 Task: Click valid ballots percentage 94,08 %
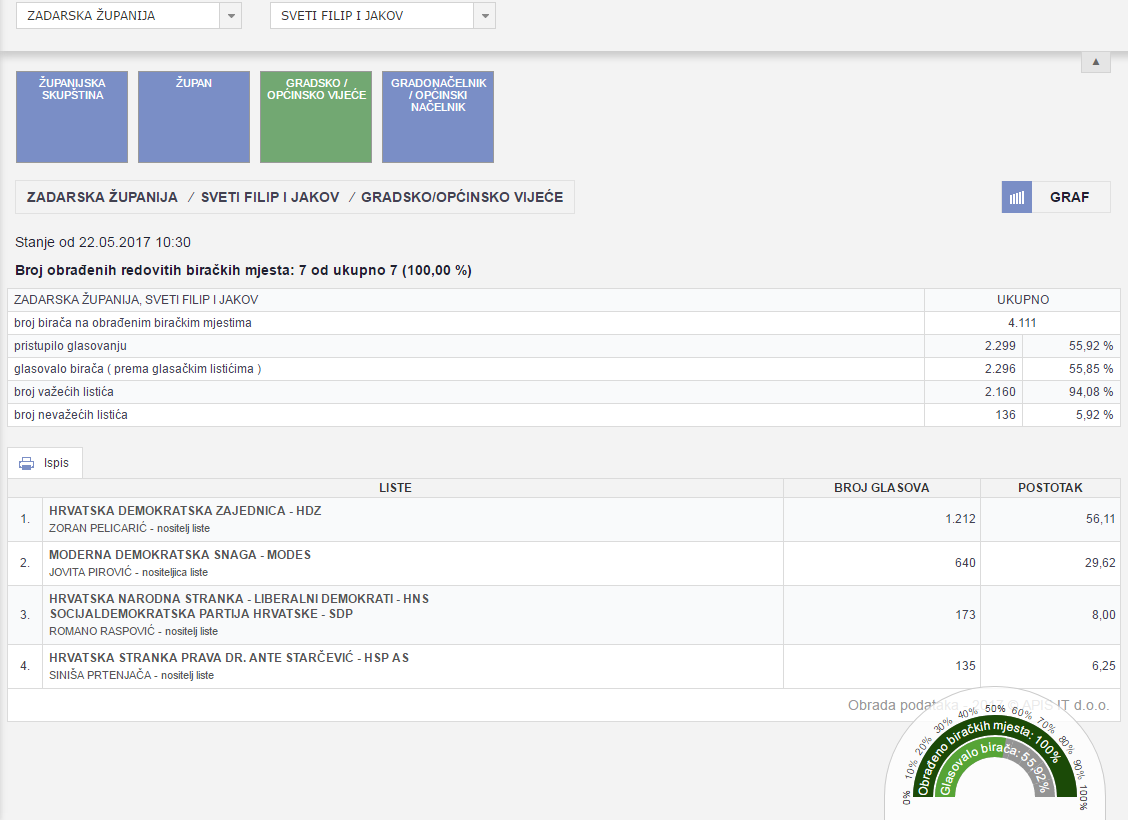(1091, 392)
